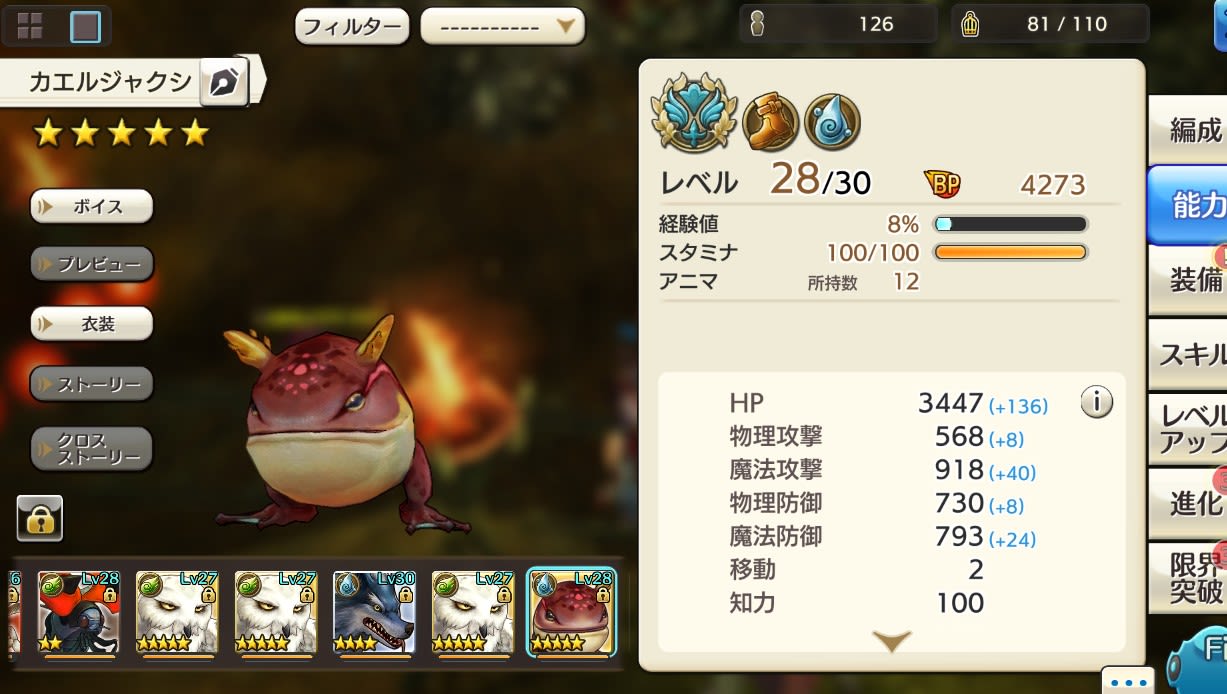This screenshot has width=1227, height=694.
Task: Click the ボイス button
Action: tap(92, 207)
